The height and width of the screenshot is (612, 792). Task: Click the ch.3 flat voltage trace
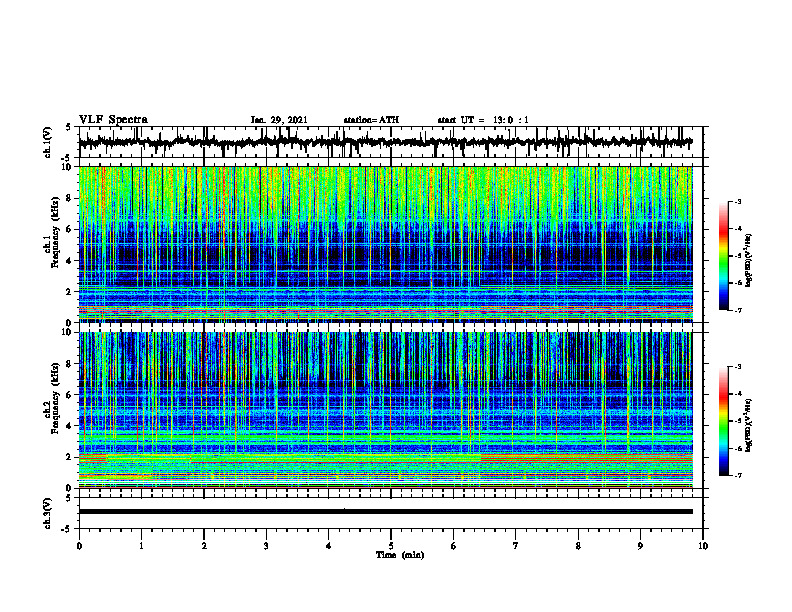386,512
